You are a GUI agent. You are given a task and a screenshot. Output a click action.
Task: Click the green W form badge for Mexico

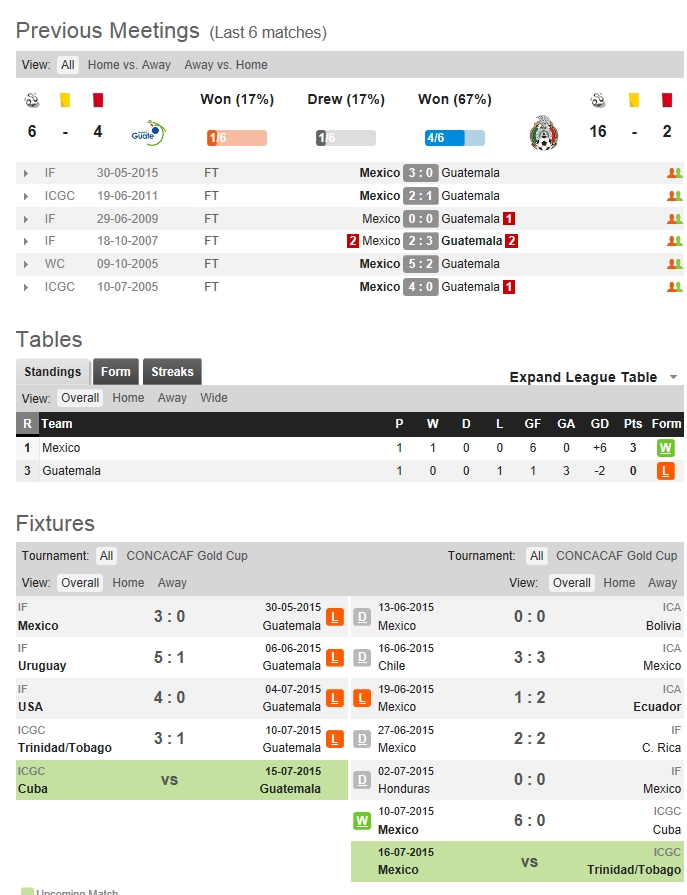(x=665, y=448)
